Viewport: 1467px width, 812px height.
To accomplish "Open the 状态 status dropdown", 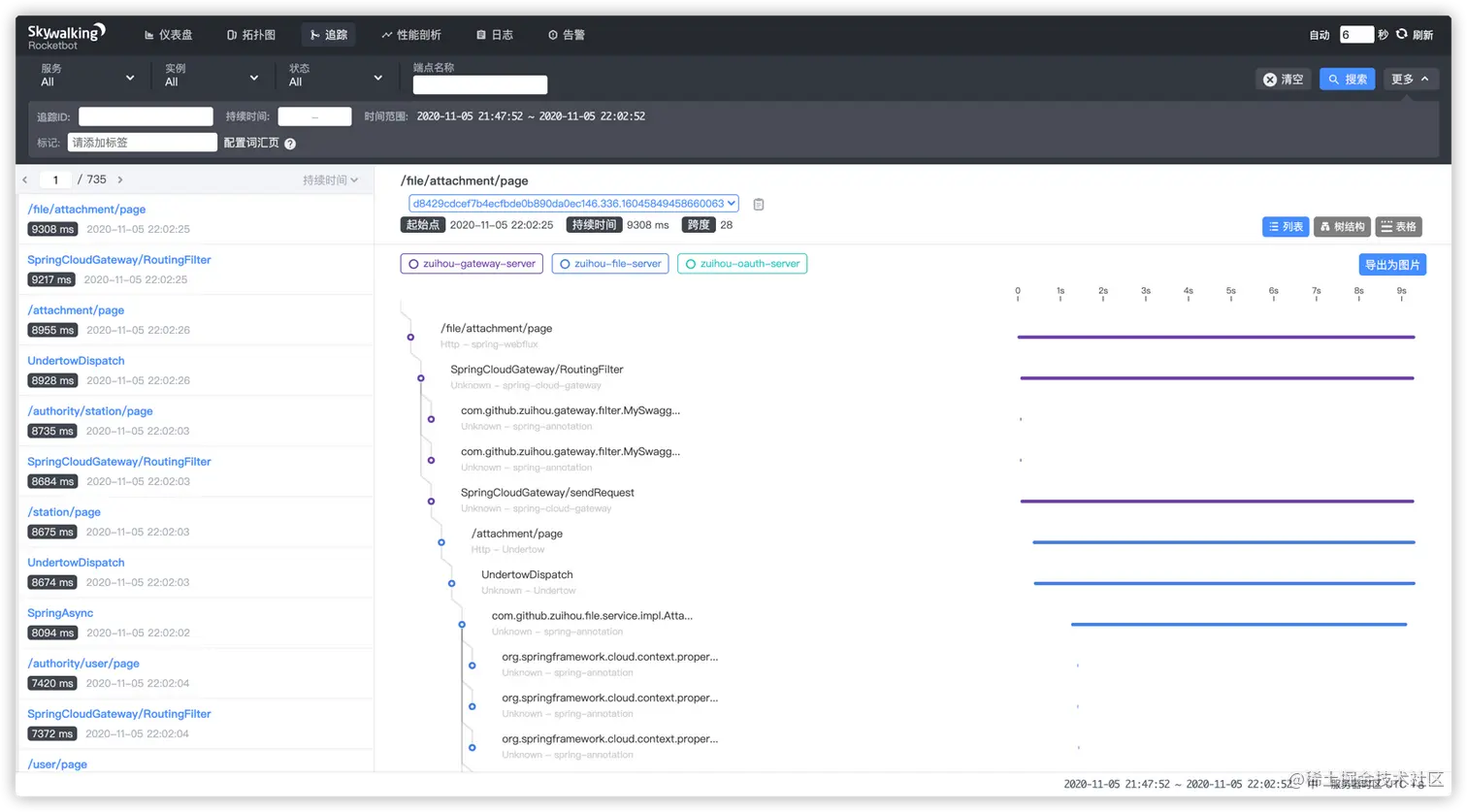I will pyautogui.click(x=336, y=76).
